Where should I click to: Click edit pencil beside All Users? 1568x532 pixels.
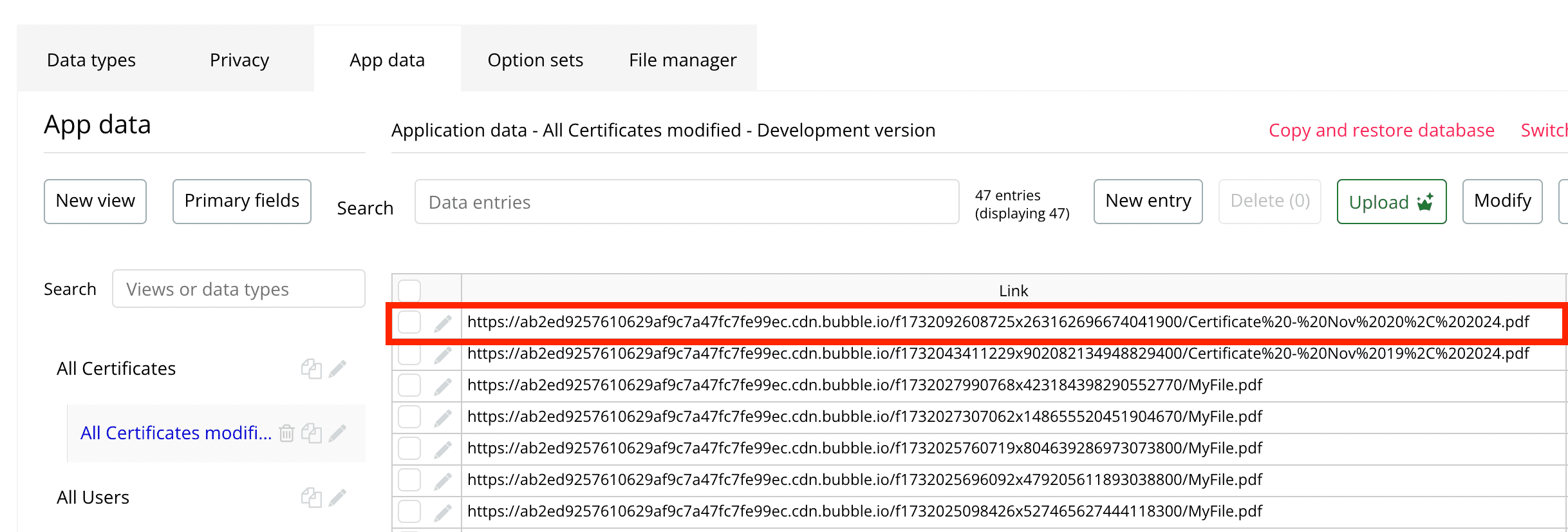337,497
